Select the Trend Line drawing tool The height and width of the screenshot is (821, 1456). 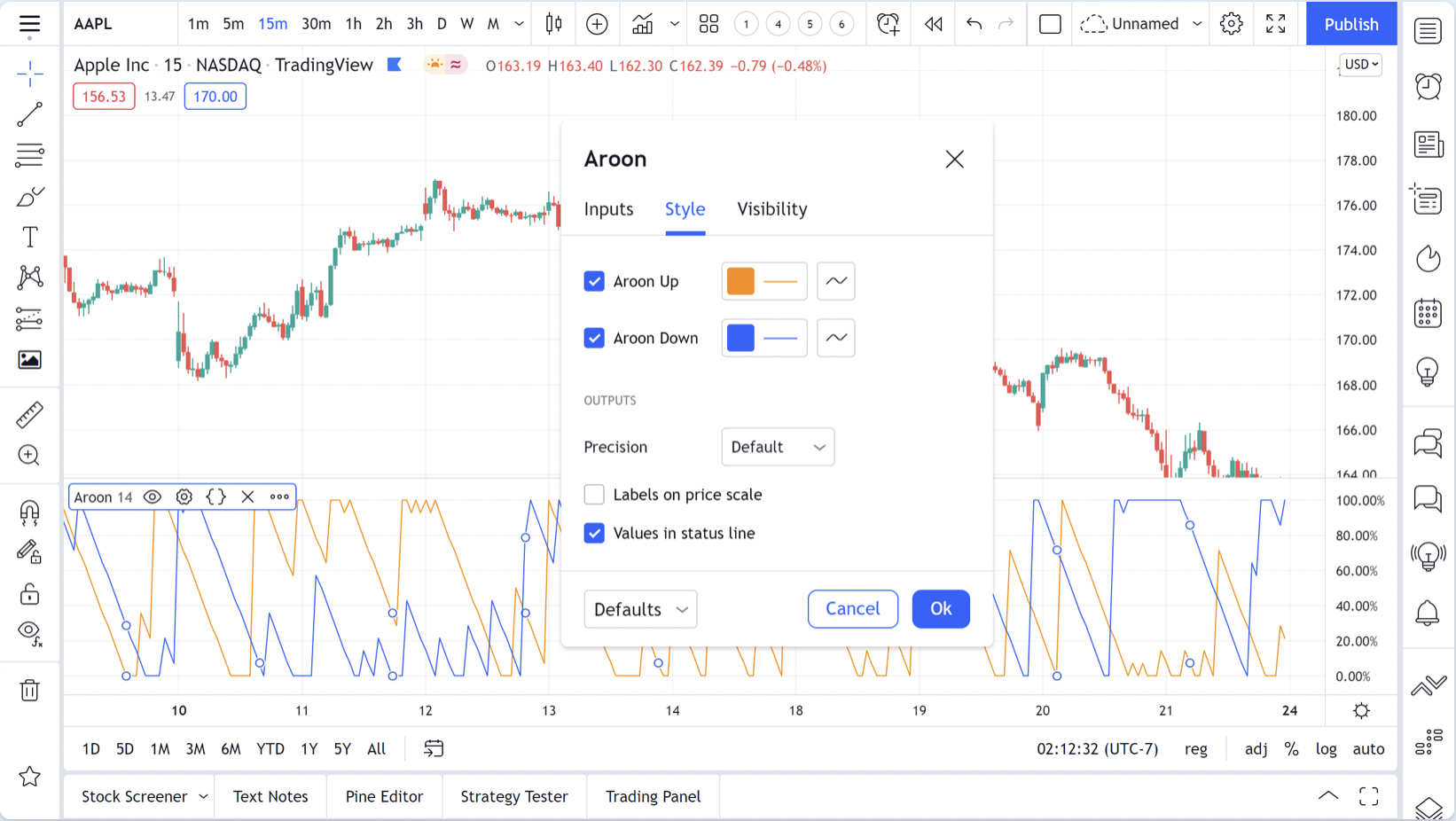coord(29,113)
